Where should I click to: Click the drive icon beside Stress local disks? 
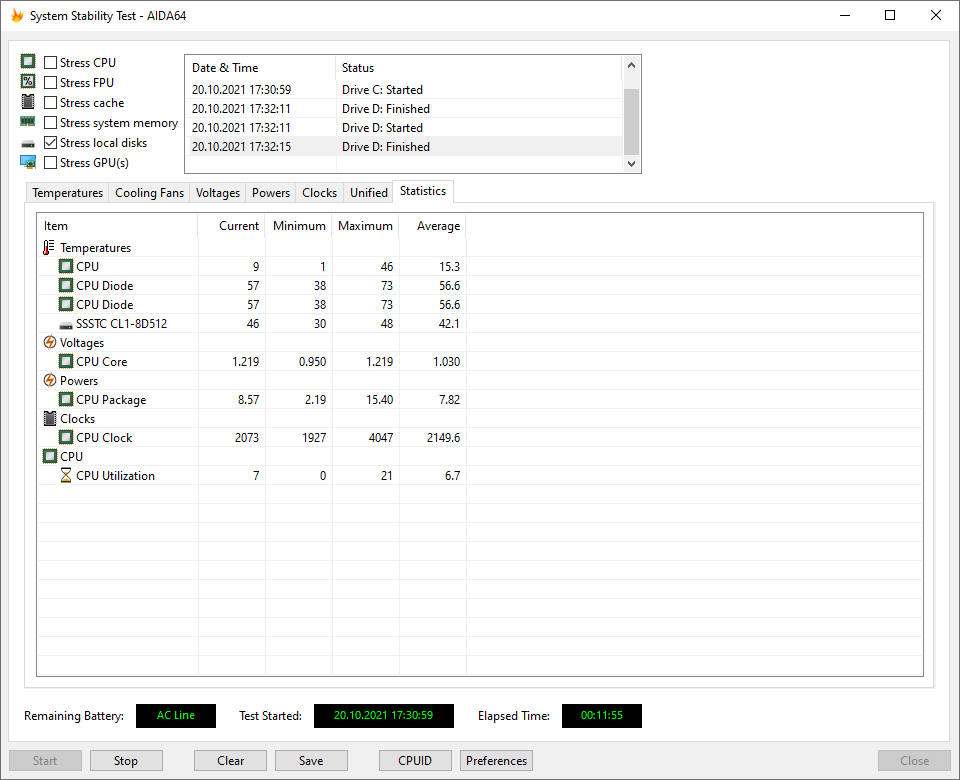coord(28,144)
